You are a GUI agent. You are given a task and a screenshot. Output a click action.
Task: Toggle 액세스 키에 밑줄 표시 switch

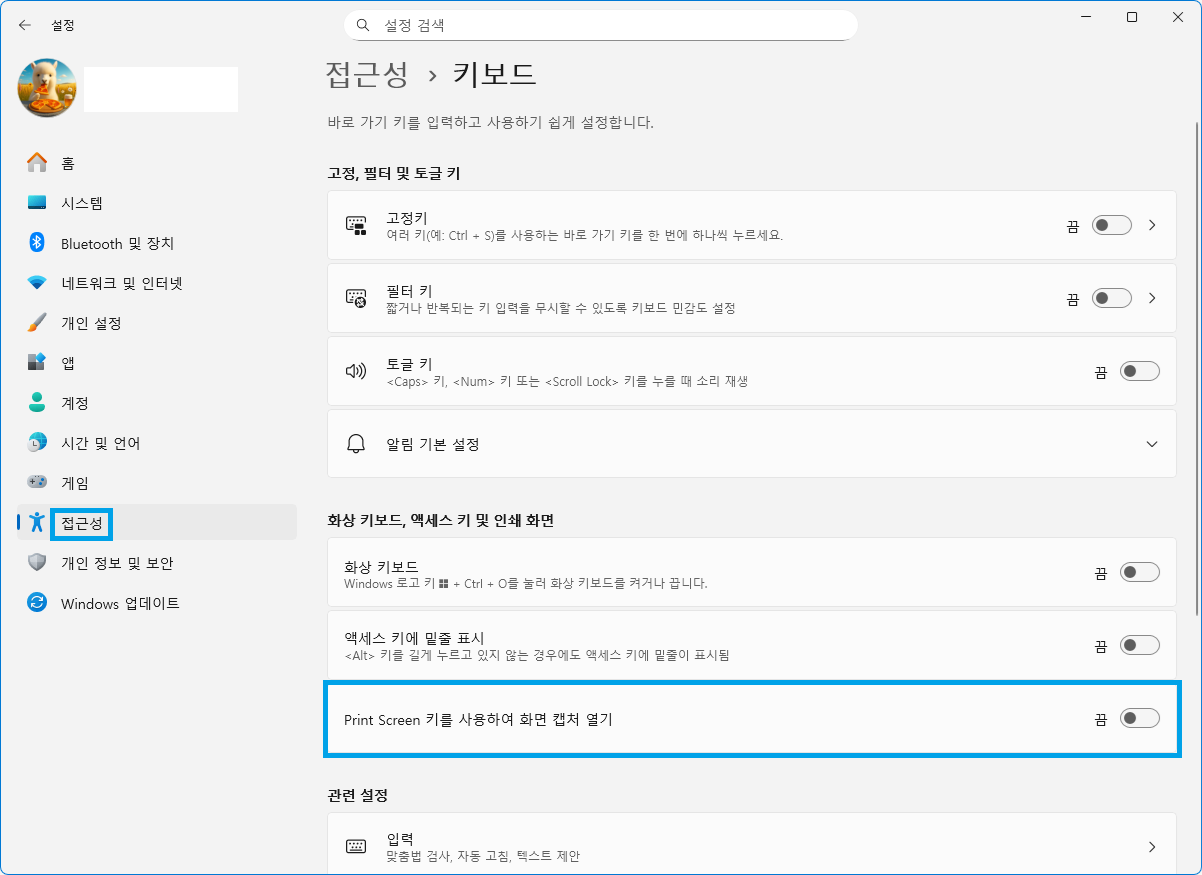pyautogui.click(x=1140, y=645)
